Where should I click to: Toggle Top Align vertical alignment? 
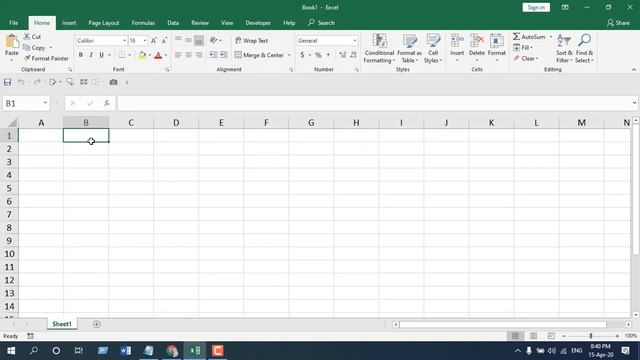point(178,40)
